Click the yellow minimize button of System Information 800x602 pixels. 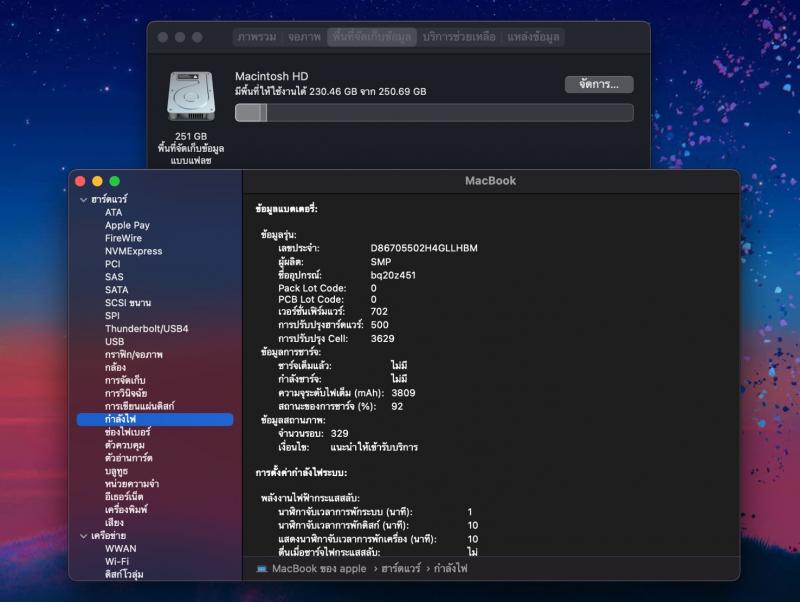tap(97, 181)
